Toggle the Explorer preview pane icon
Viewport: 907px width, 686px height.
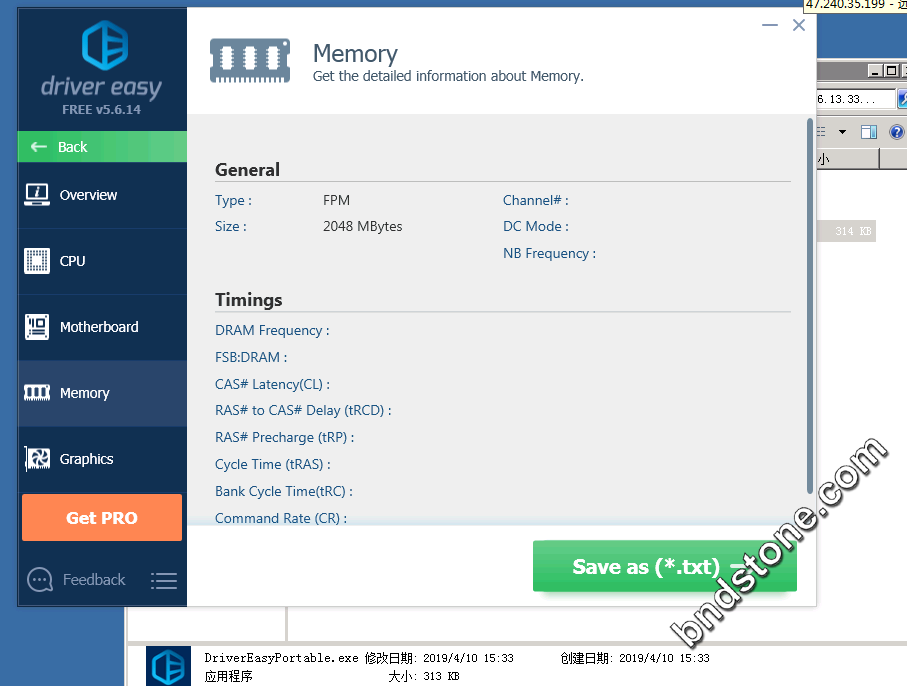pyautogui.click(x=869, y=132)
